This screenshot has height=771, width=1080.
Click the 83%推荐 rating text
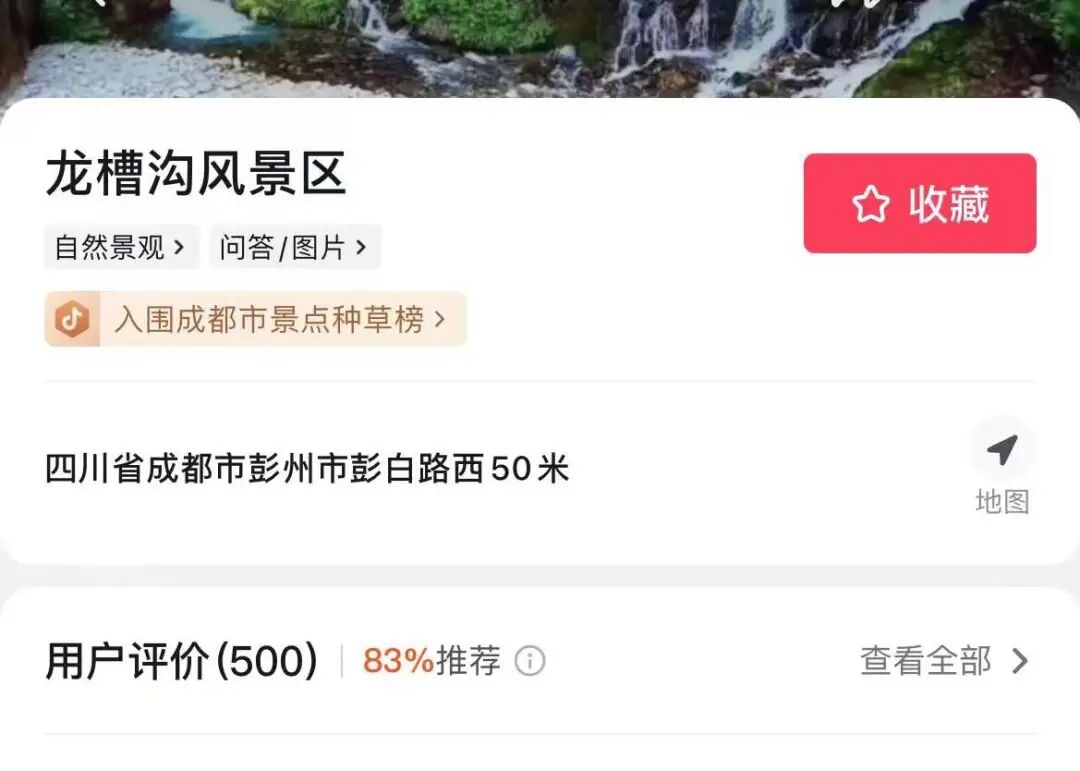pyautogui.click(x=432, y=661)
